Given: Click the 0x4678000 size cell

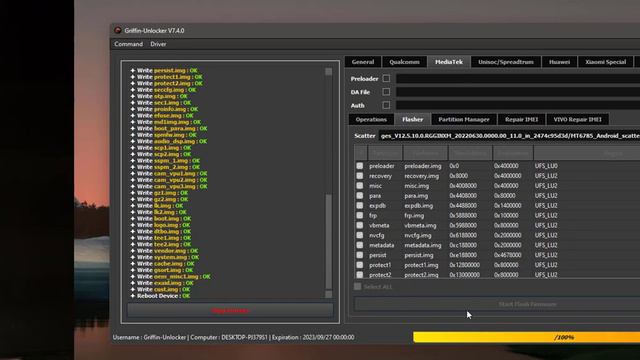Looking at the screenshot, I should [x=507, y=255].
